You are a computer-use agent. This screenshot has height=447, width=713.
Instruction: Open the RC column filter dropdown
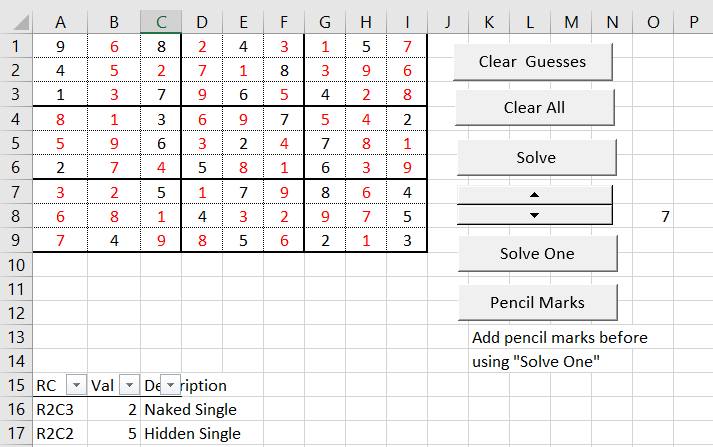pos(76,386)
